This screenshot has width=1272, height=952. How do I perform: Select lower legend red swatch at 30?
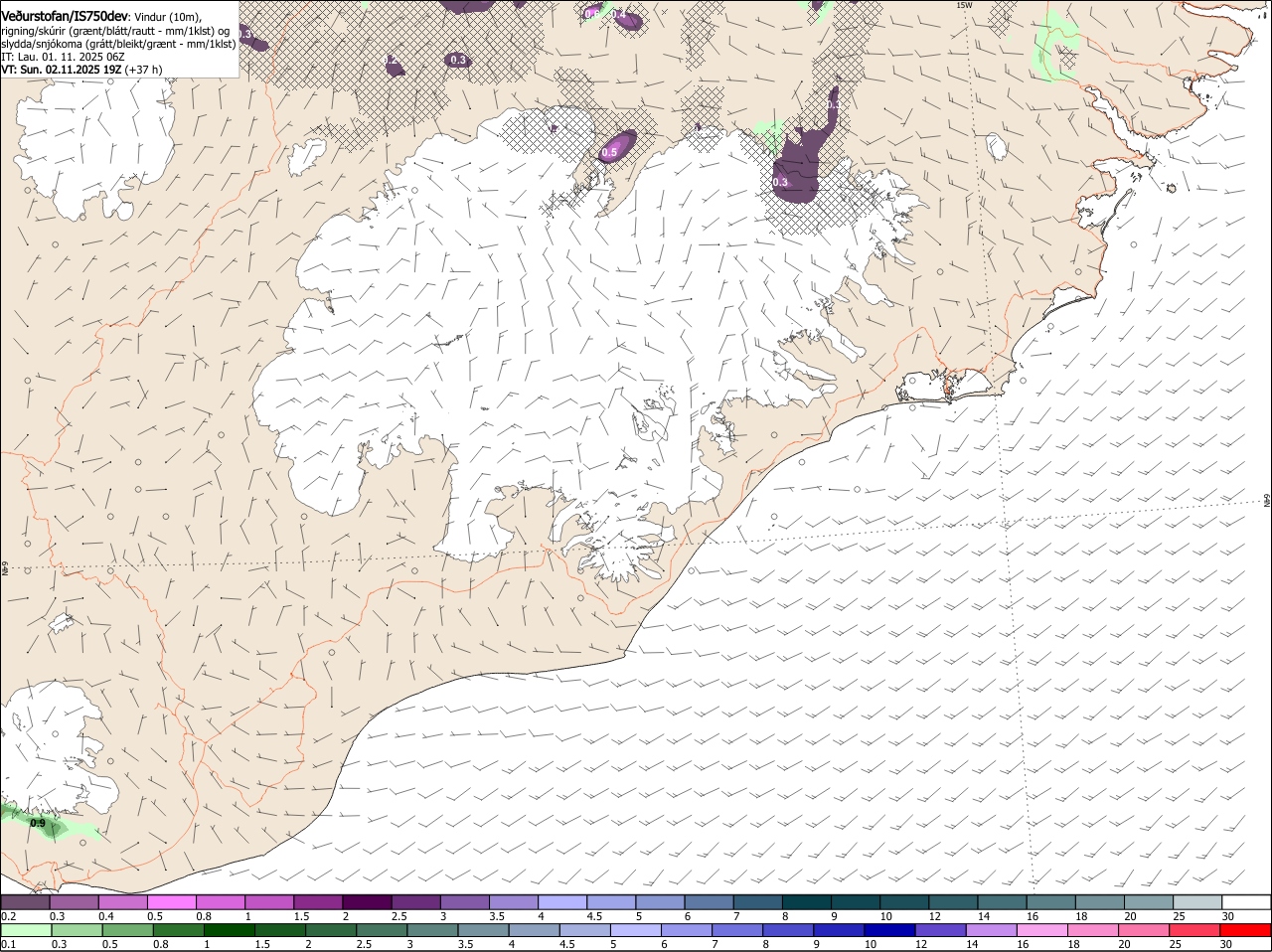(x=1245, y=930)
